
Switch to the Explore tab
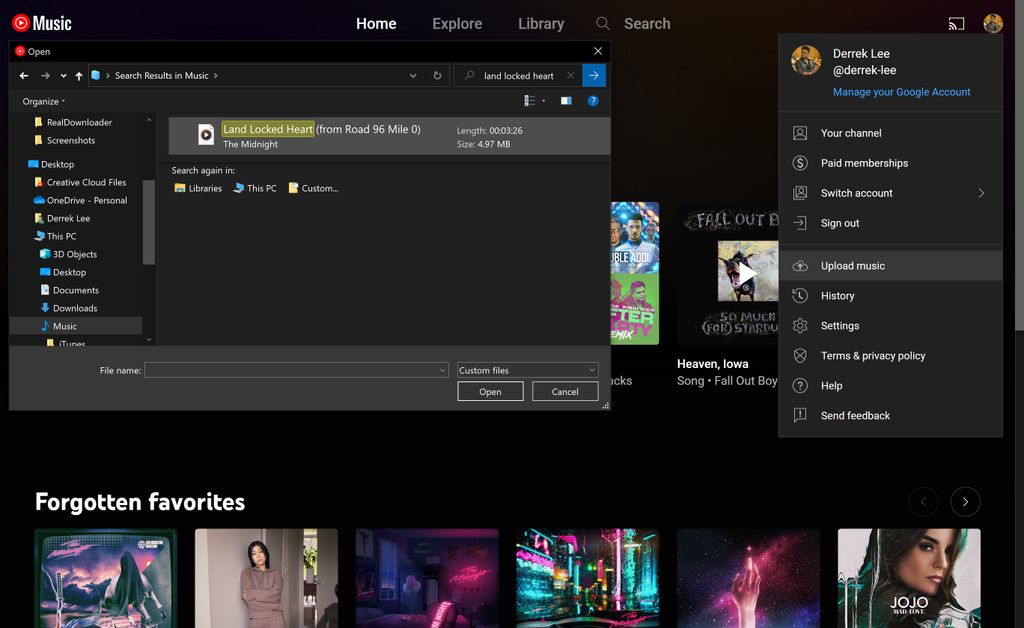[457, 24]
